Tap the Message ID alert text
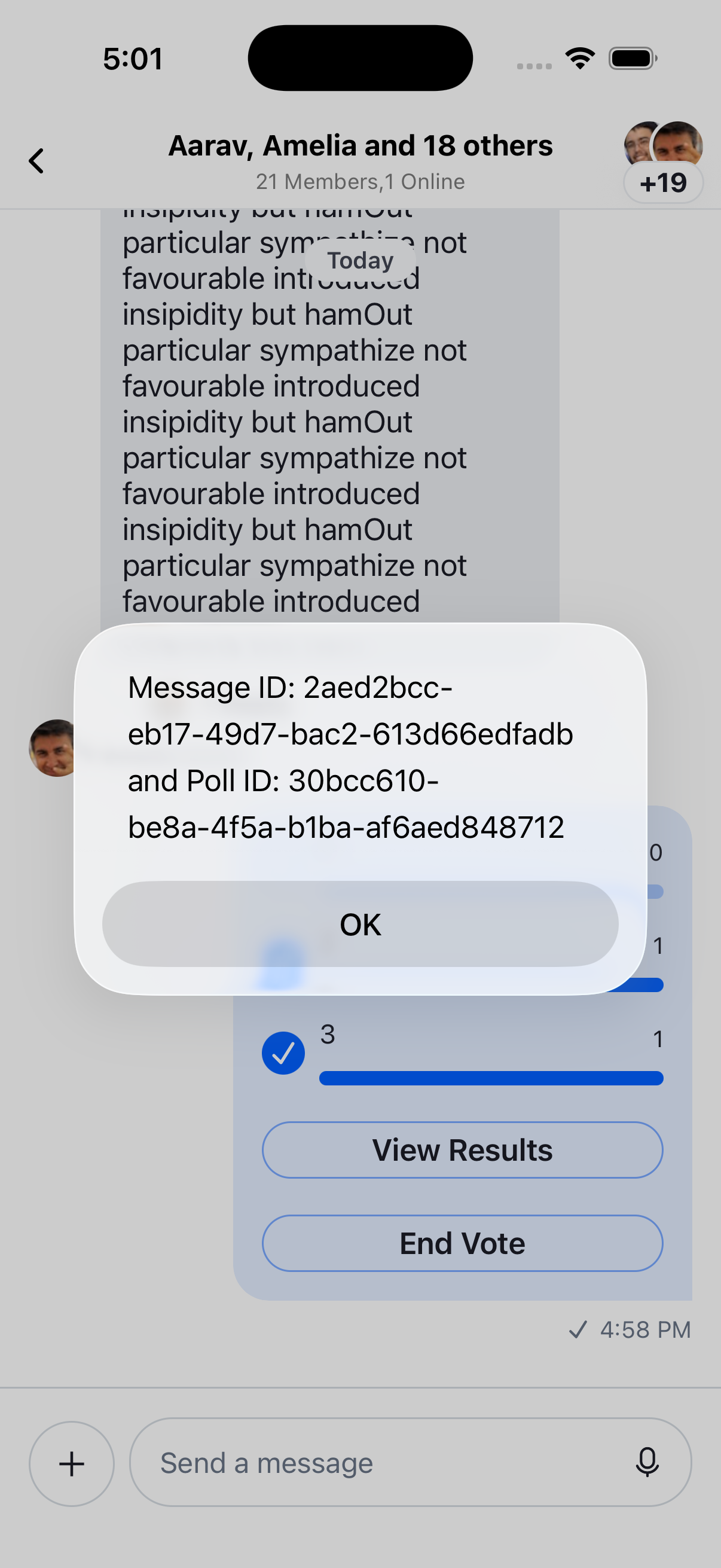721x1568 pixels. coord(350,756)
